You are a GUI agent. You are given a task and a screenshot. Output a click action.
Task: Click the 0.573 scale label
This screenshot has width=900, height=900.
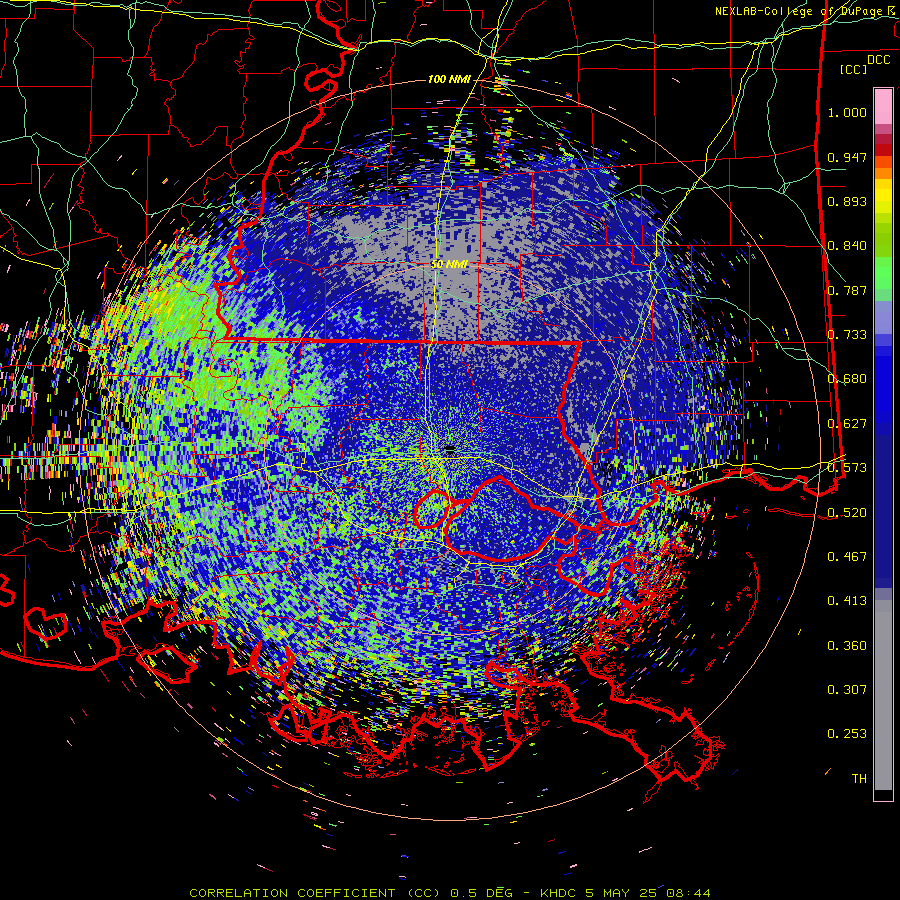[x=847, y=468]
